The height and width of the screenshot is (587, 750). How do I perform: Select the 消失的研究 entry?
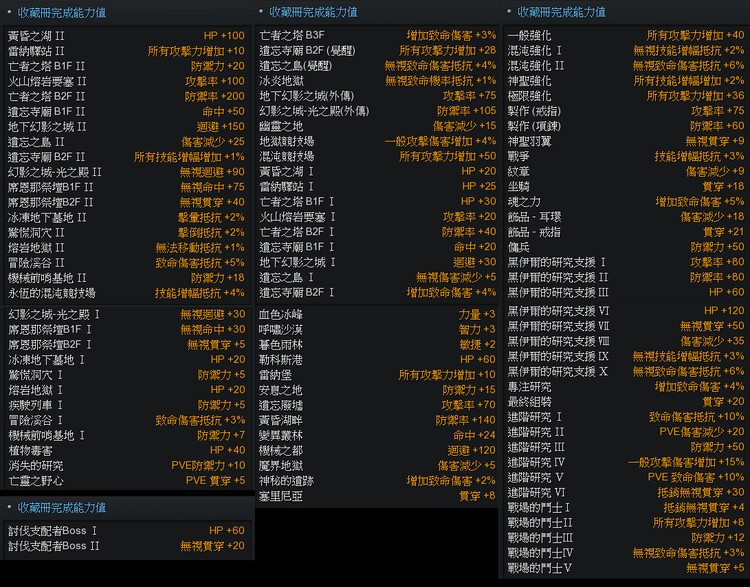[36, 466]
